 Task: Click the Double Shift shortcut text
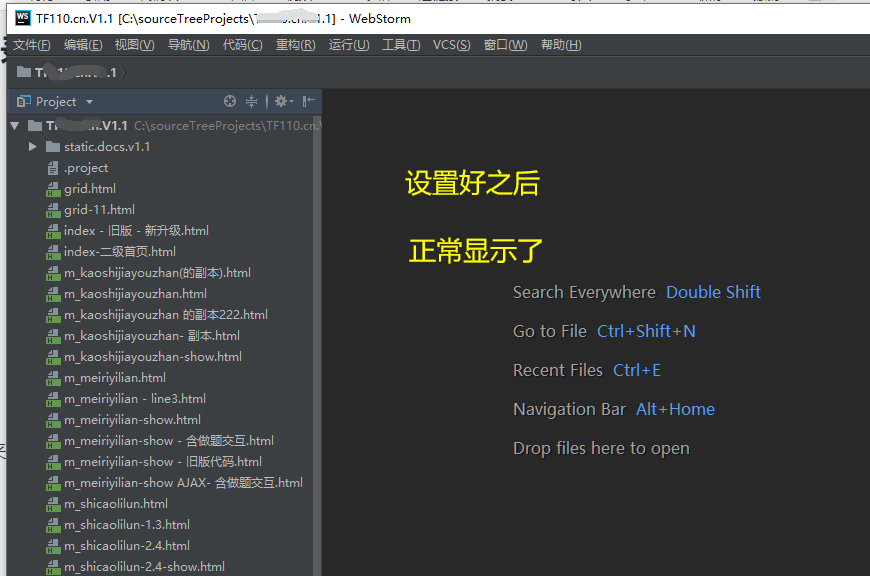point(713,292)
